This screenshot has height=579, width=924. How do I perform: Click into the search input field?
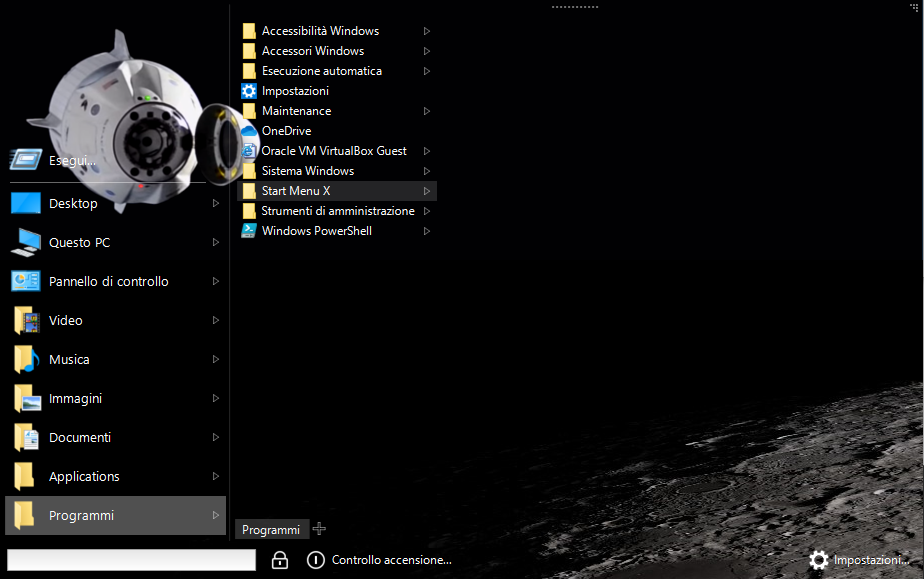[x=131, y=560]
